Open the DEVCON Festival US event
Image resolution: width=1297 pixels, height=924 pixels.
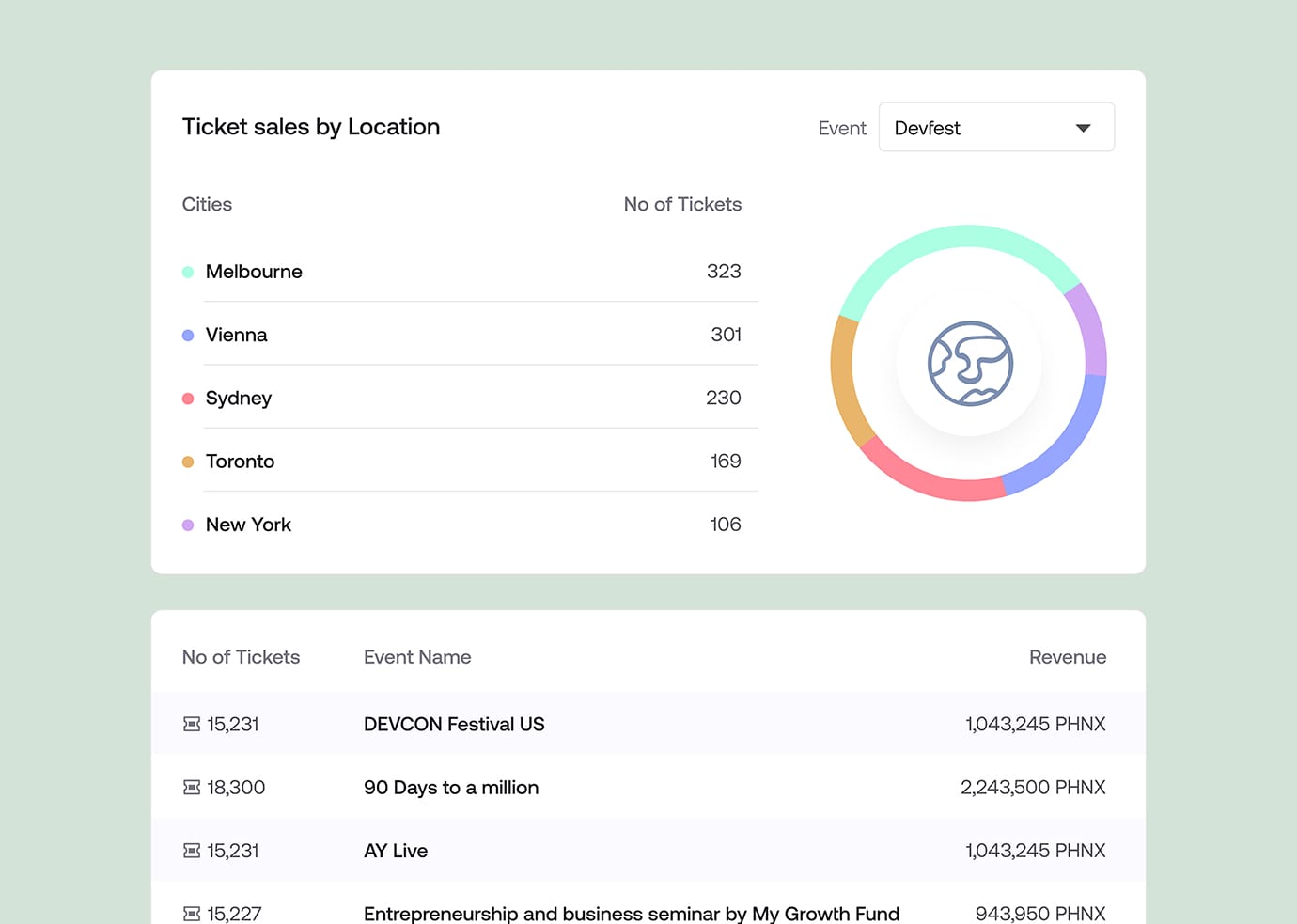(x=454, y=724)
